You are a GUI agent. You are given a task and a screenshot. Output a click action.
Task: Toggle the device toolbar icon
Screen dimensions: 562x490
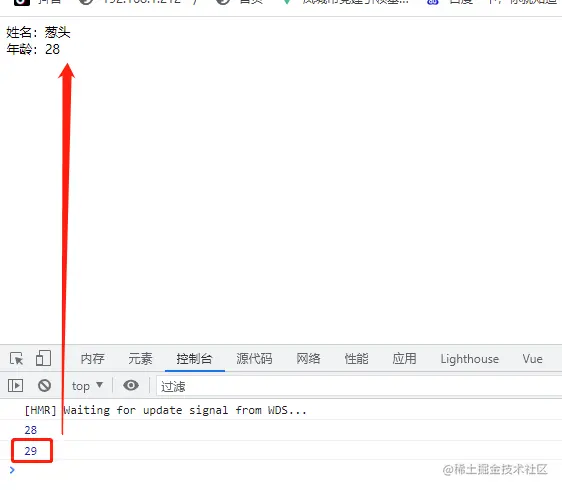[43, 358]
